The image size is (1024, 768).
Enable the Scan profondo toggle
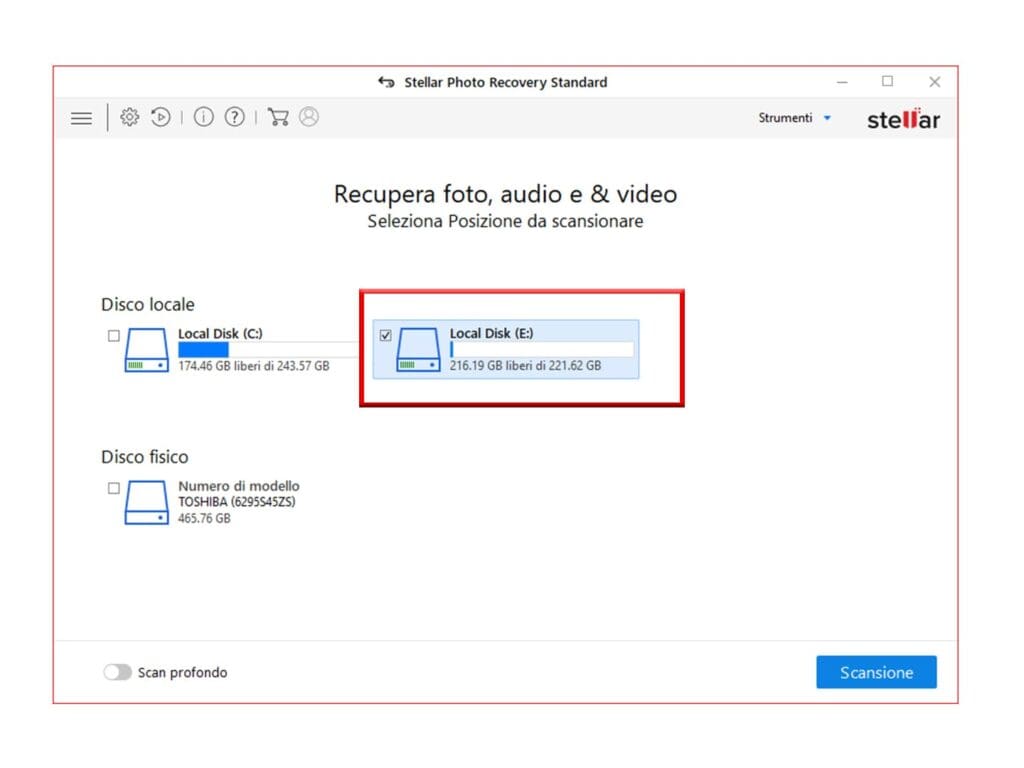coord(118,672)
